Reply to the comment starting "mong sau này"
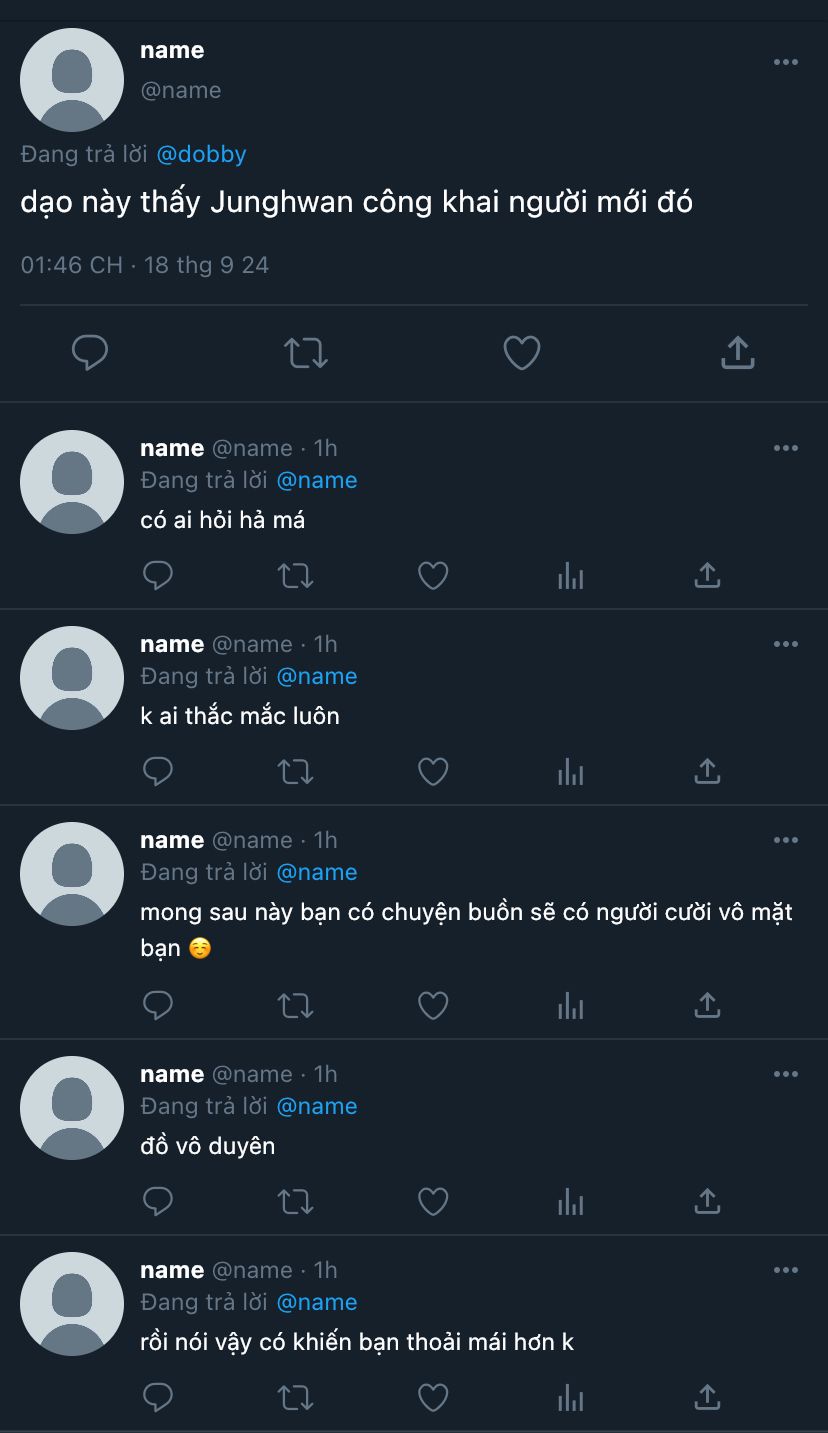This screenshot has height=1433, width=828. click(x=158, y=1005)
